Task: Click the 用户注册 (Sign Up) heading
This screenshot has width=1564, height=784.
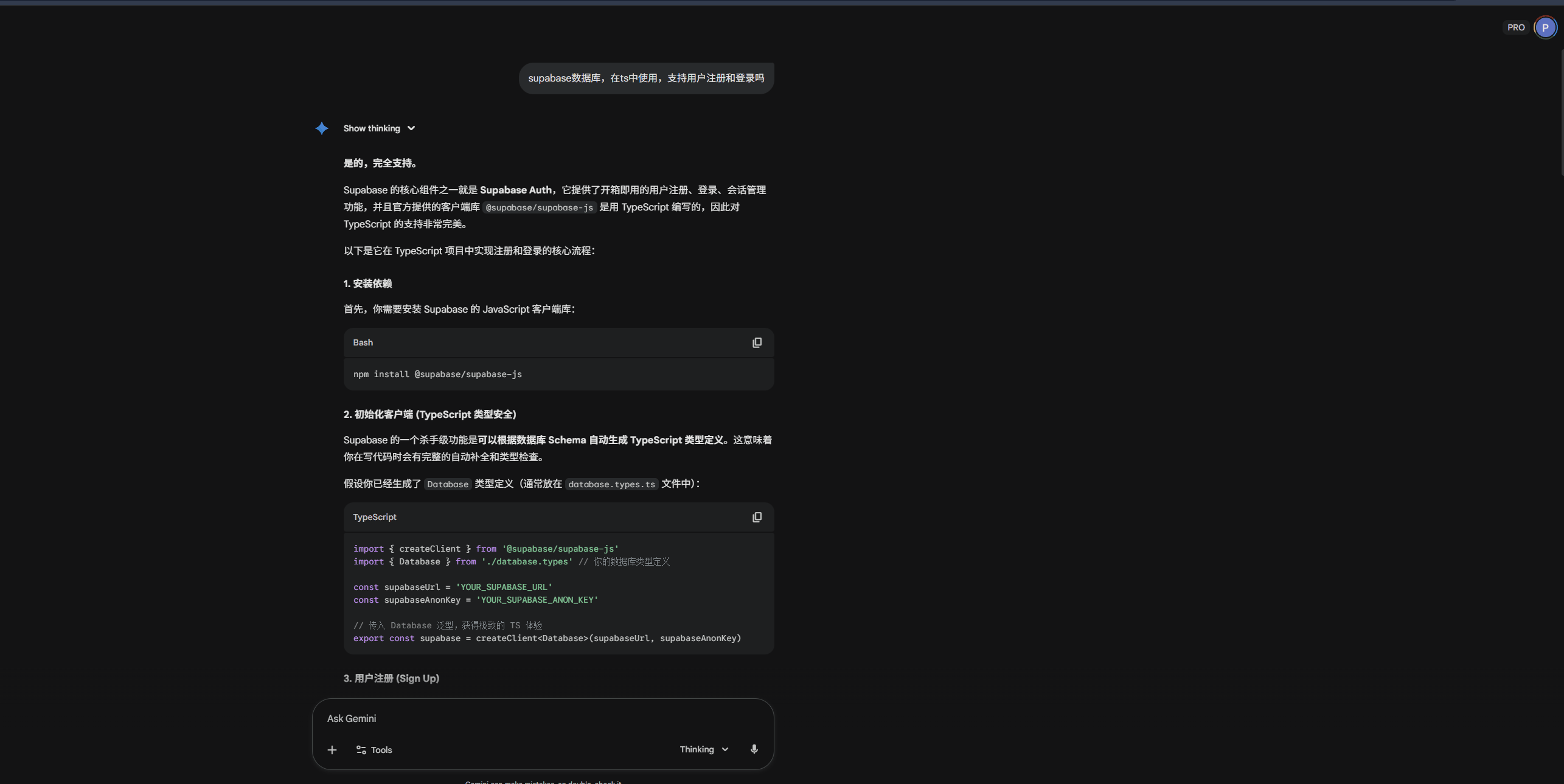Action: [391, 678]
